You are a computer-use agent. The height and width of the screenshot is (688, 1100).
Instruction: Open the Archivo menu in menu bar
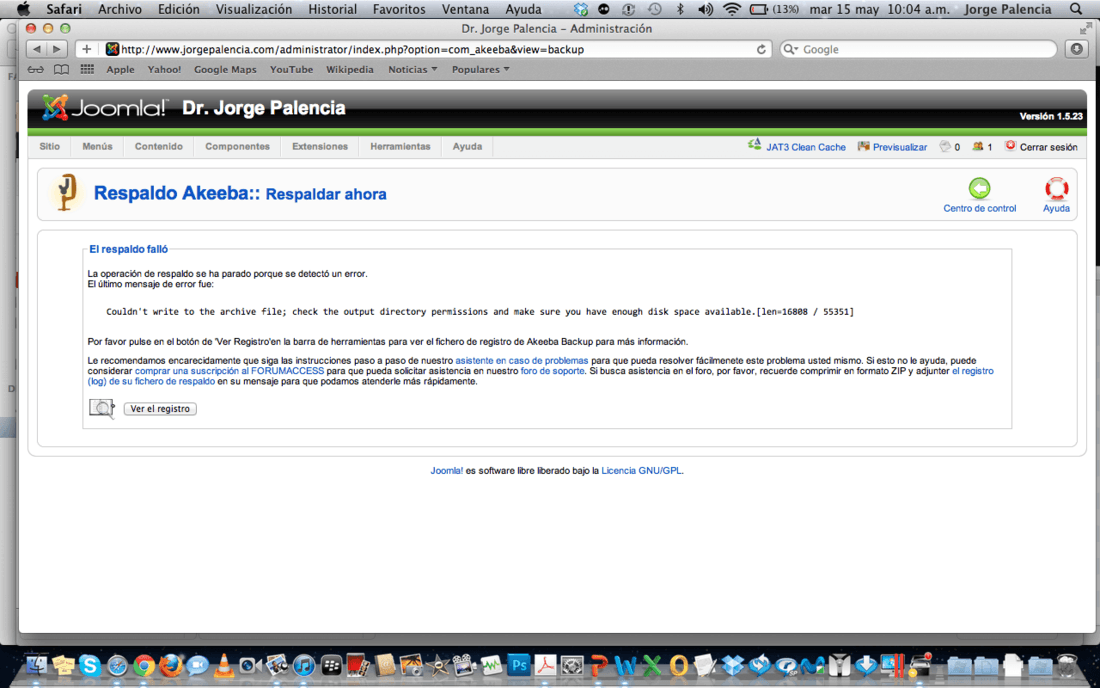pos(119,9)
